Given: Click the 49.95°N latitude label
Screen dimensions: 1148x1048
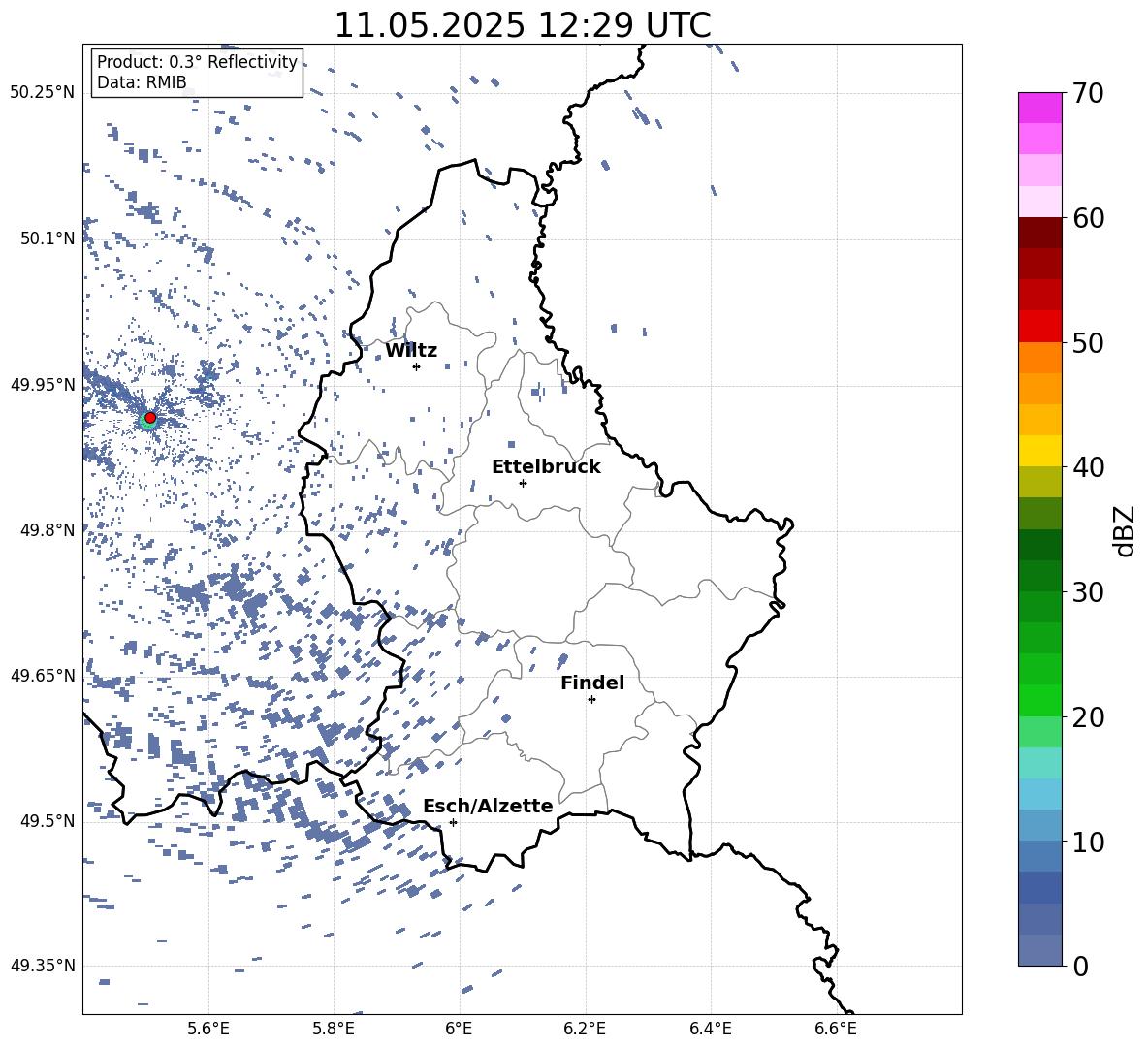Looking at the screenshot, I should click(x=43, y=384).
